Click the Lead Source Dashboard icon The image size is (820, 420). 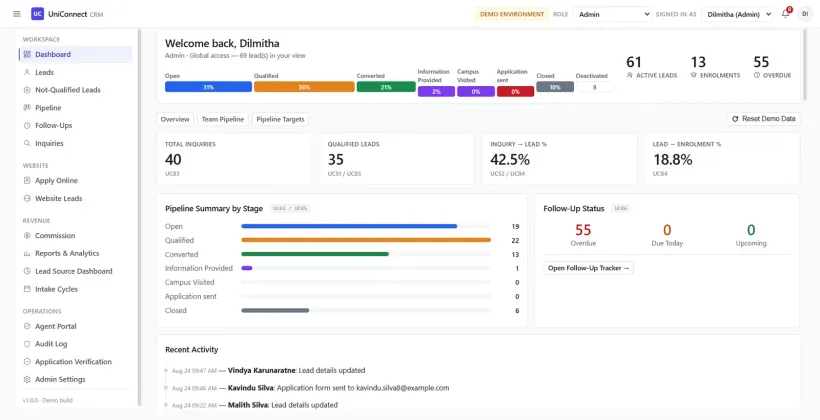[27, 271]
